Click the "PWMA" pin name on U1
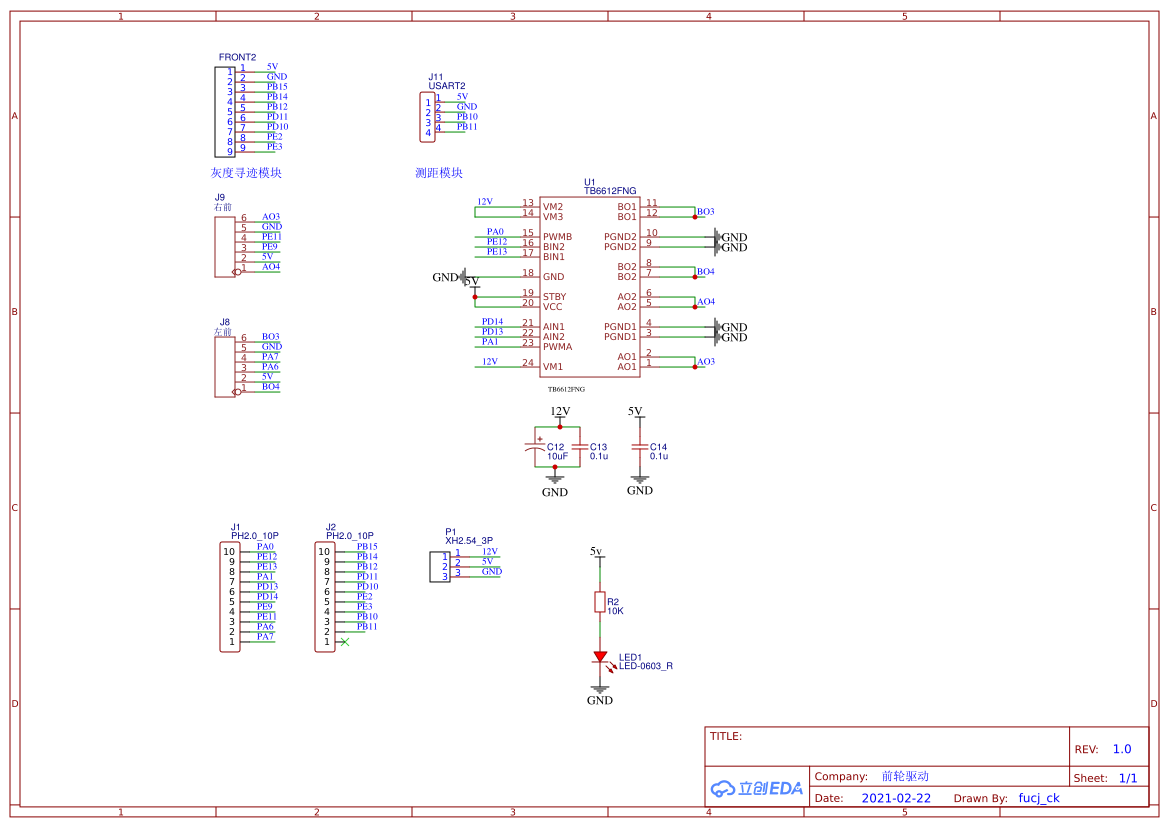 pyautogui.click(x=558, y=347)
